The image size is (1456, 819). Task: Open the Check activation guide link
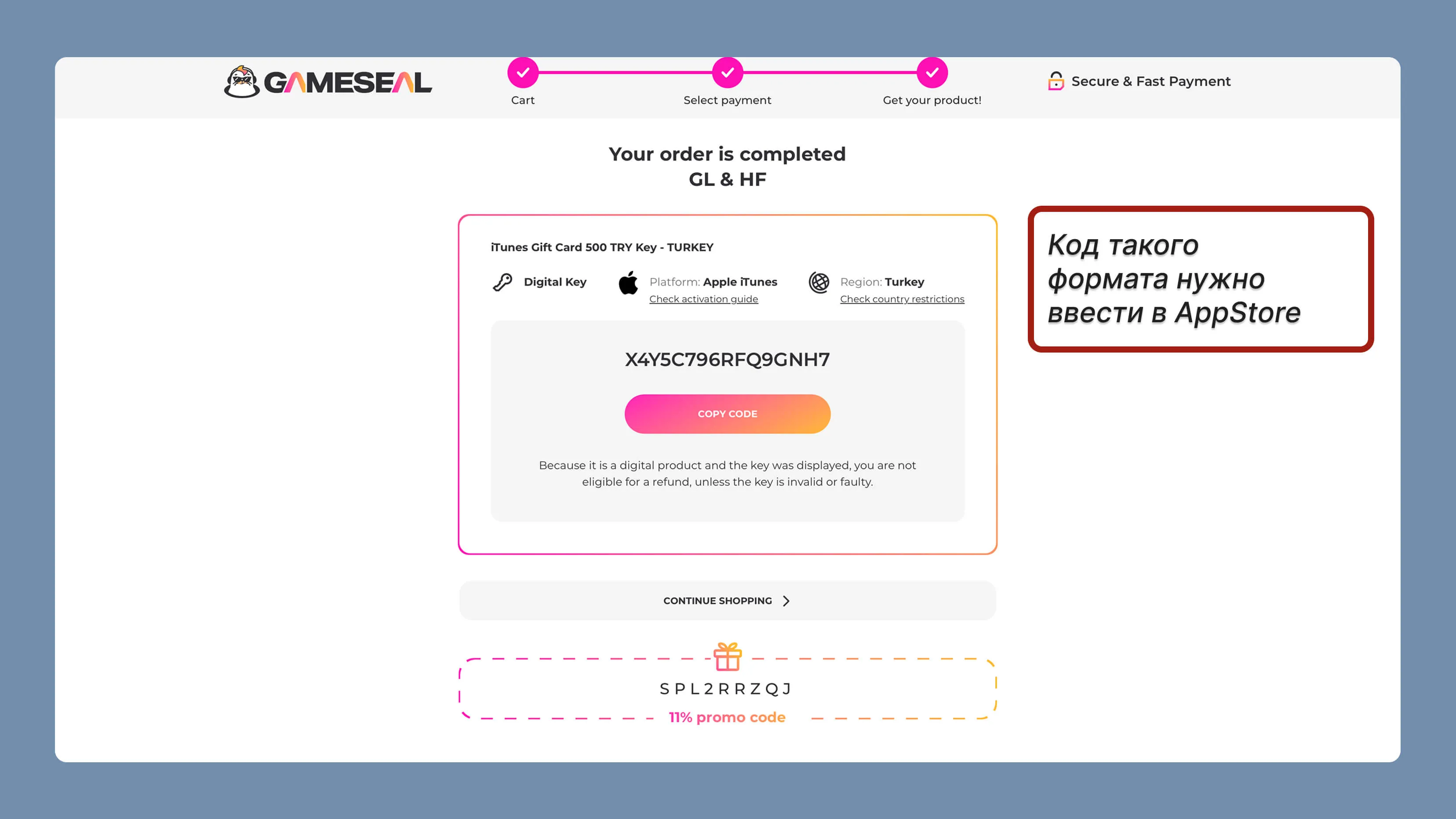pos(703,299)
